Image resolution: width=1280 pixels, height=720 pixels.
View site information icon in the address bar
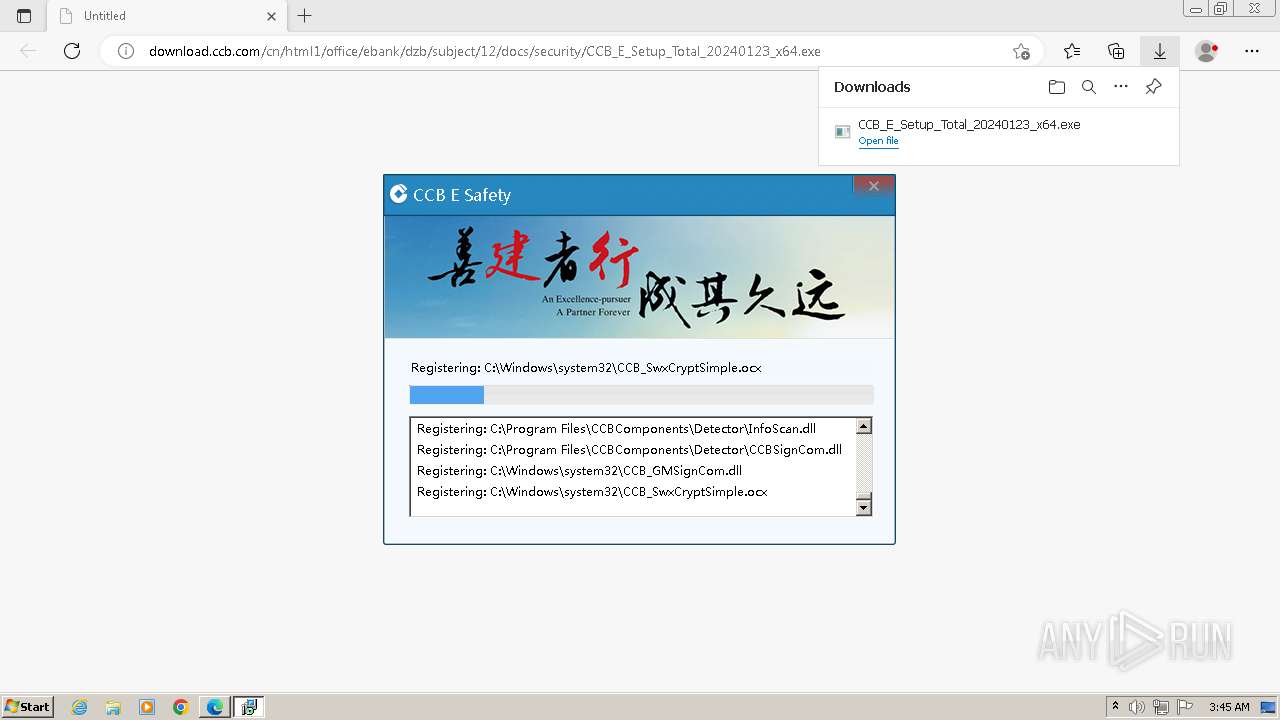tap(126, 51)
